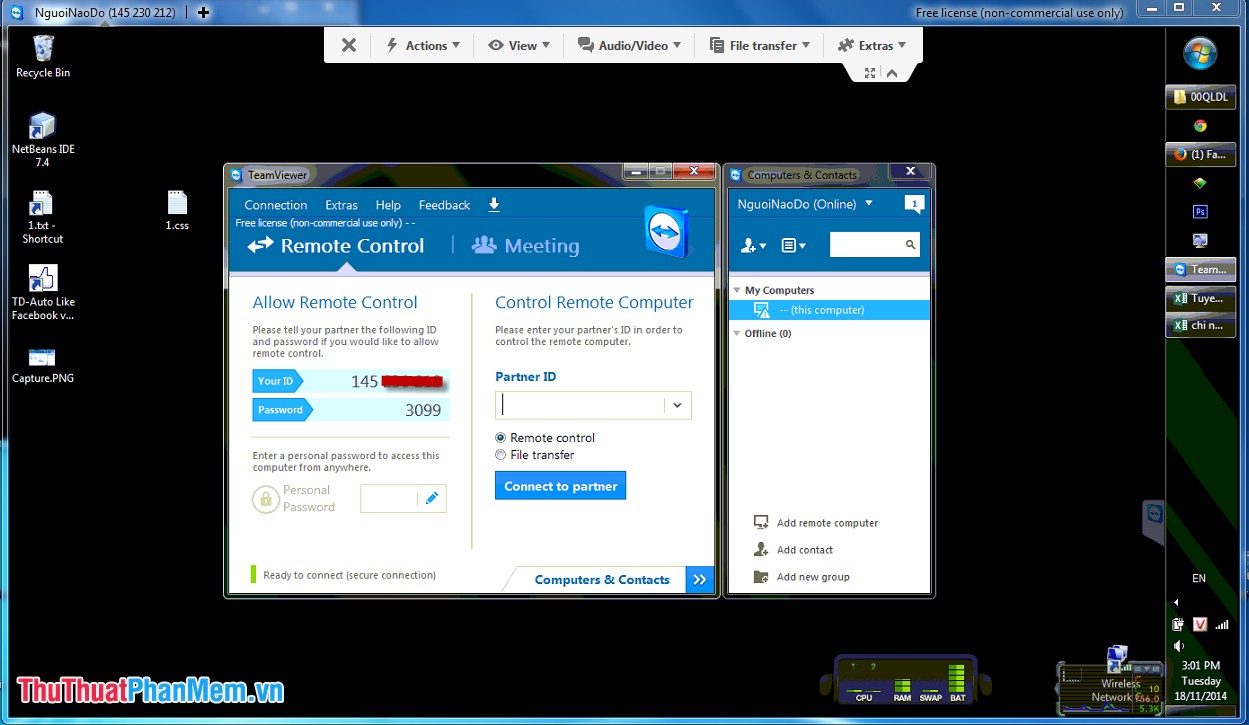Open the Audio/Video menu on session toolbar
Image resolution: width=1249 pixels, height=725 pixels.
(x=628, y=44)
